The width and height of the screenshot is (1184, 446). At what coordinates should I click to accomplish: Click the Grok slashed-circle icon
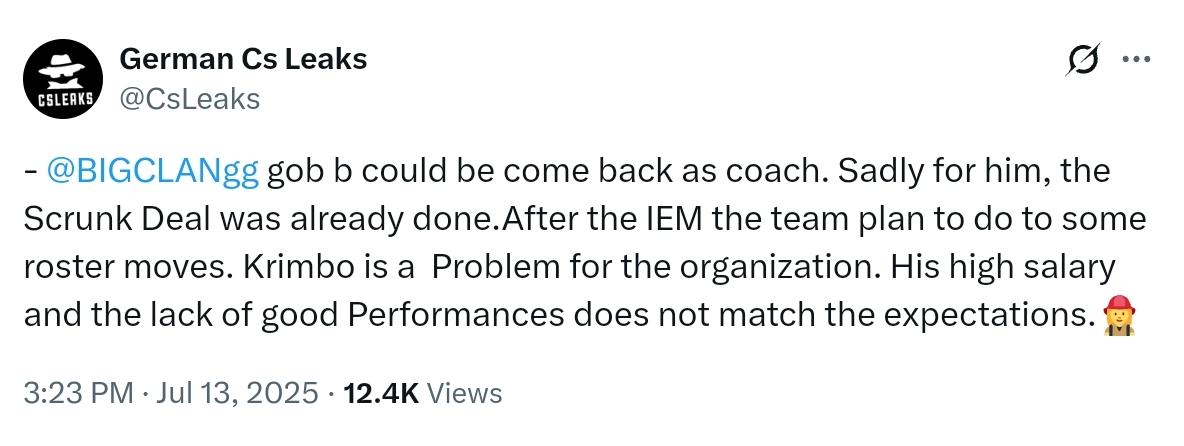(1082, 60)
